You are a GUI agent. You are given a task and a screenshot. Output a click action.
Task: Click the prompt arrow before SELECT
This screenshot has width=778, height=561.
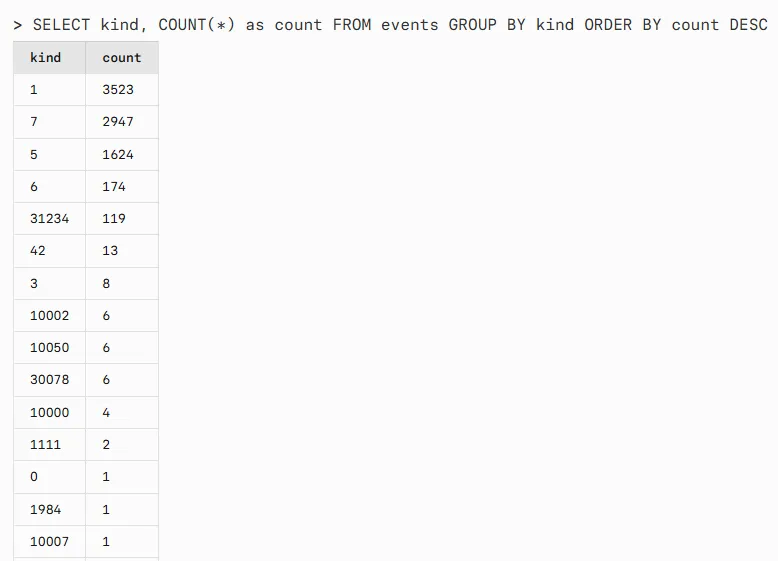pyautogui.click(x=18, y=25)
